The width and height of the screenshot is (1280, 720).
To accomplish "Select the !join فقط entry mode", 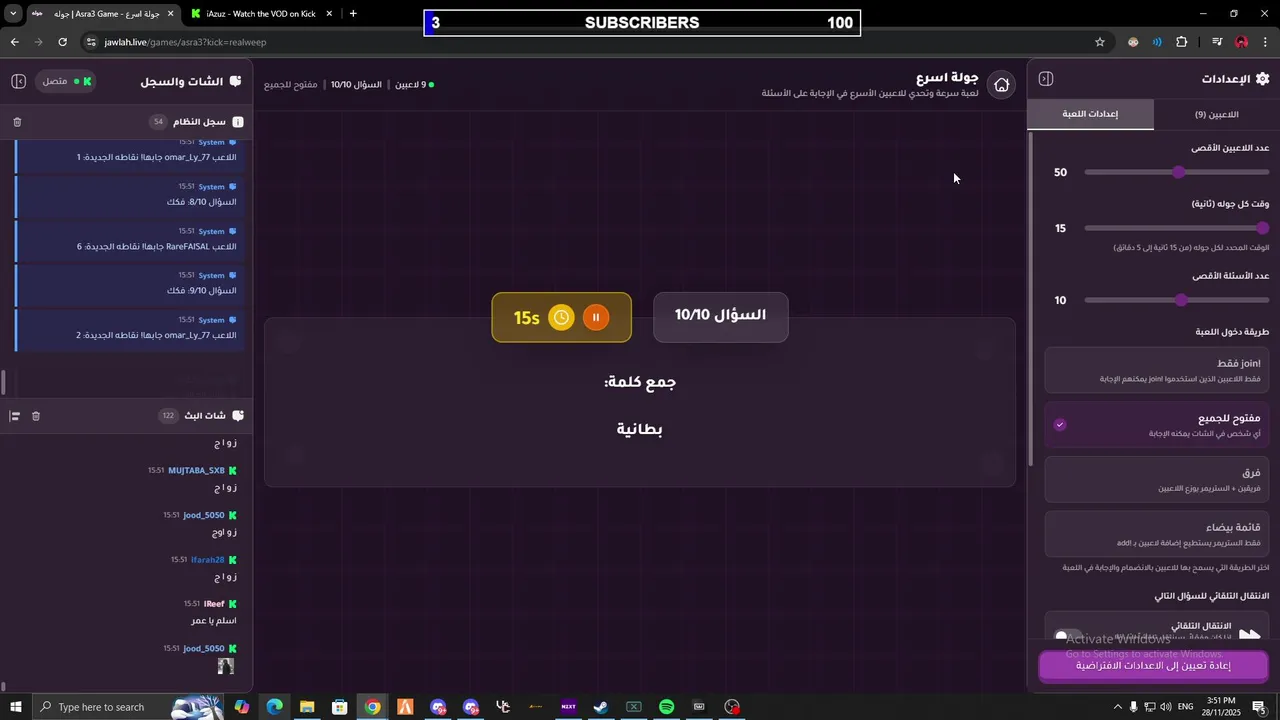I will (1157, 370).
